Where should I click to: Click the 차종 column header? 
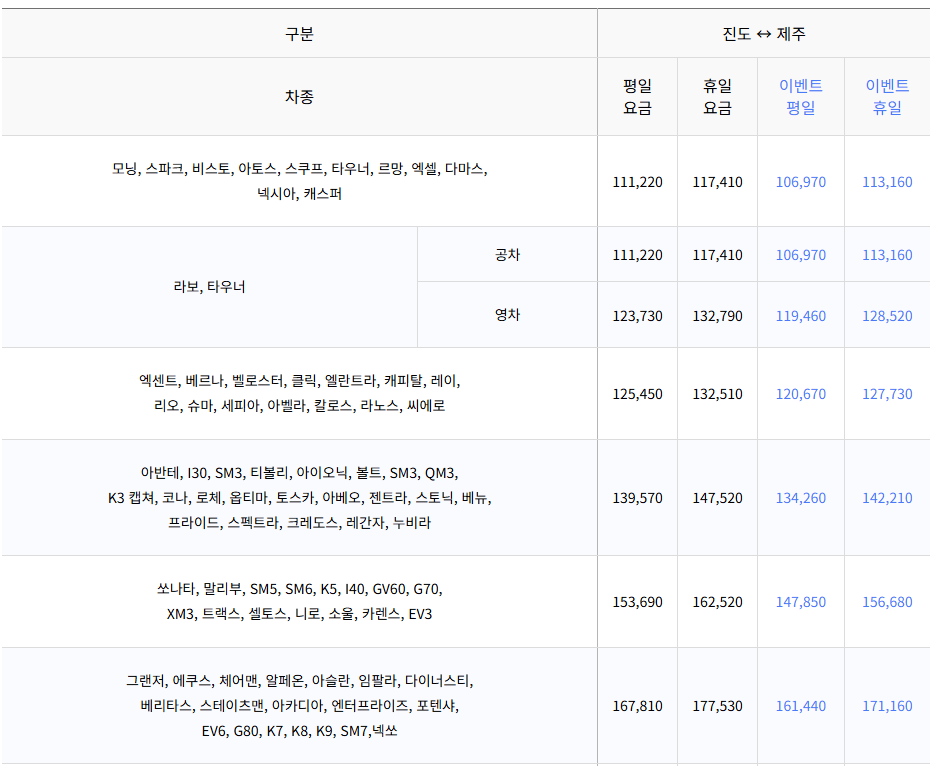[299, 95]
